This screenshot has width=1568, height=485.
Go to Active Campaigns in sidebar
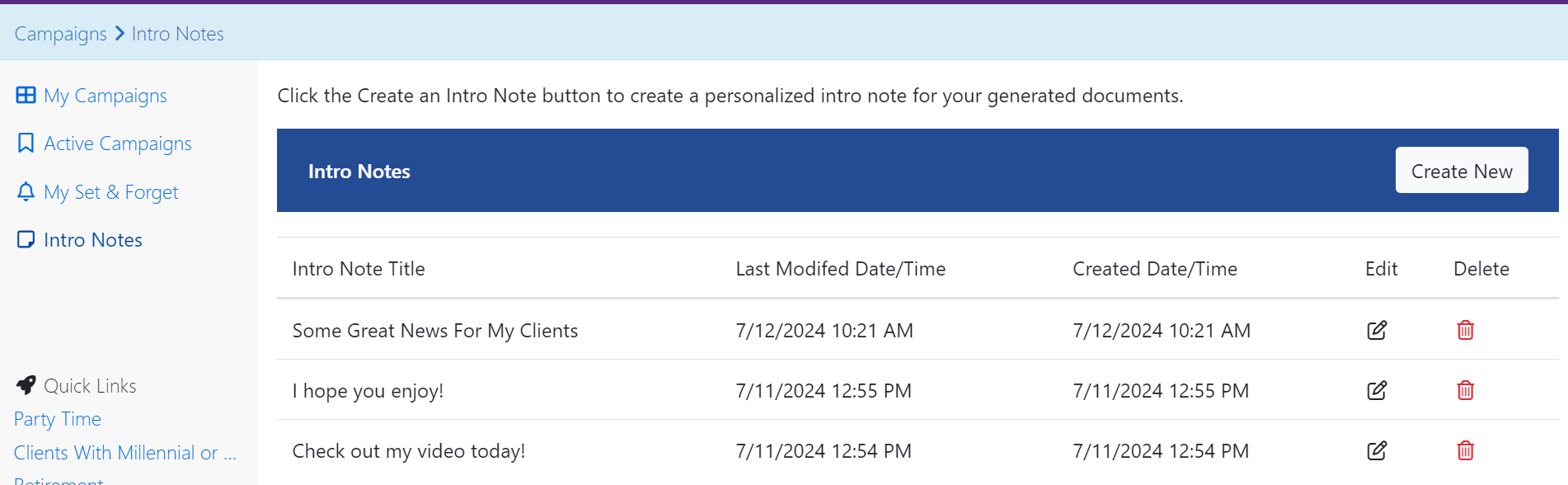118,144
